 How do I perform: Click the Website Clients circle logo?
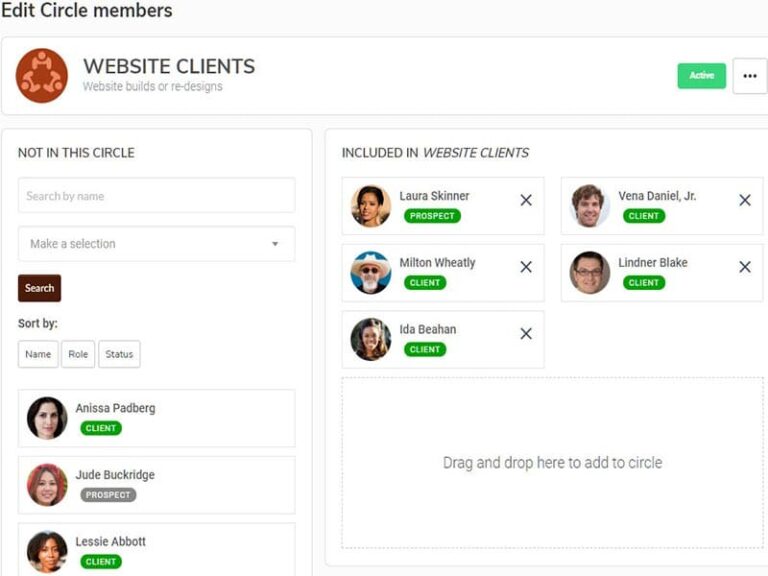[x=42, y=76]
